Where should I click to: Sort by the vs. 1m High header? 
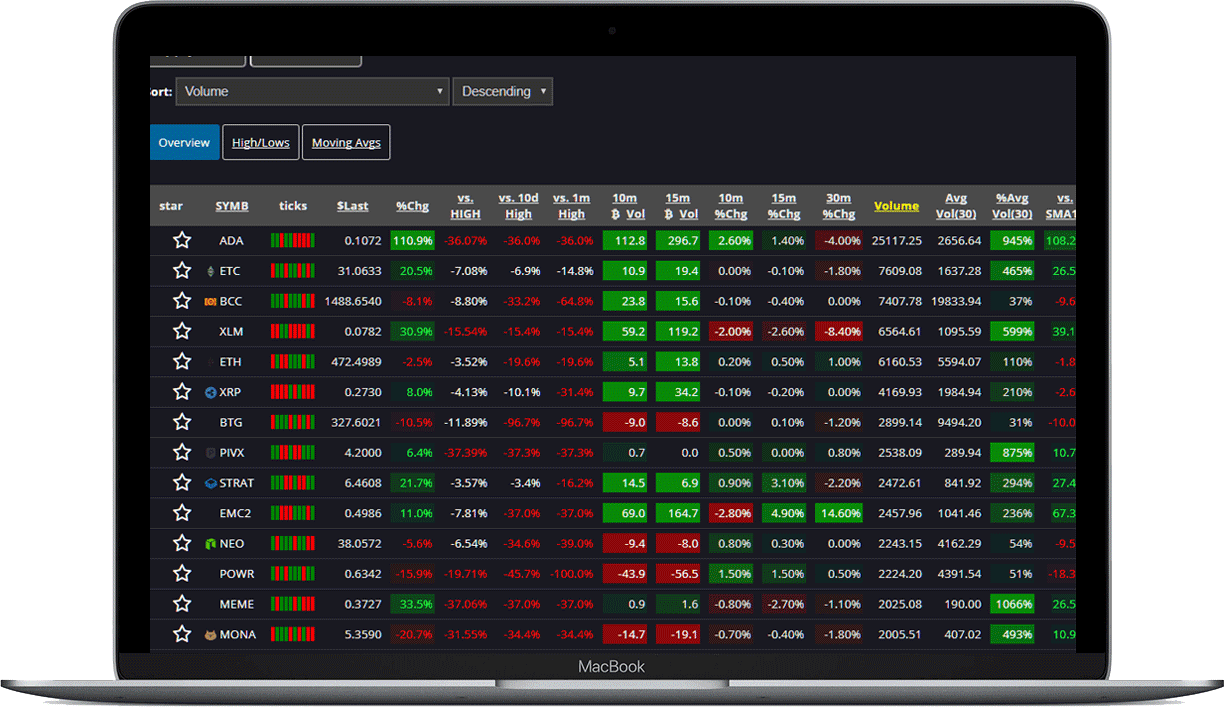pyautogui.click(x=572, y=206)
